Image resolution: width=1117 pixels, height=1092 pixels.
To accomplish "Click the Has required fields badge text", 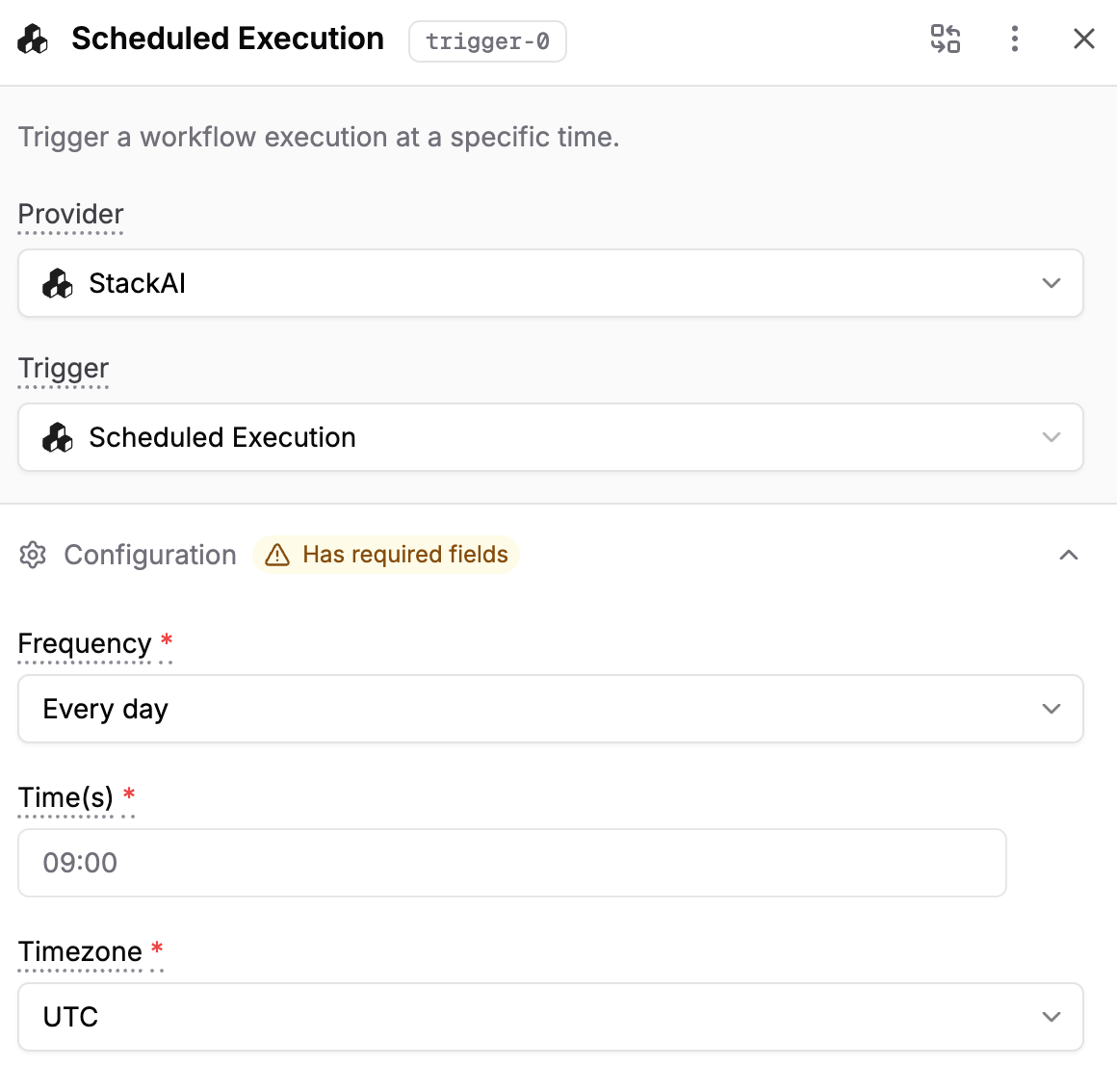I will tap(404, 555).
